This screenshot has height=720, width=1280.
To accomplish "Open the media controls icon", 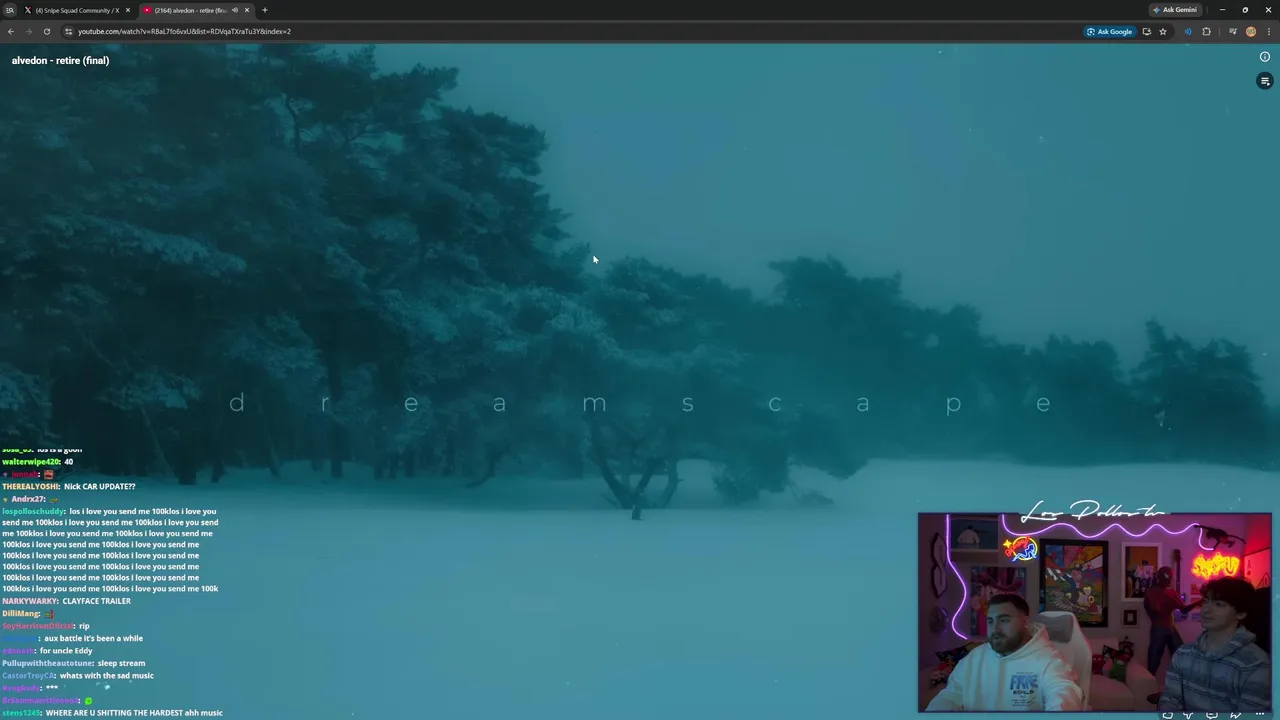I will 1232,31.
